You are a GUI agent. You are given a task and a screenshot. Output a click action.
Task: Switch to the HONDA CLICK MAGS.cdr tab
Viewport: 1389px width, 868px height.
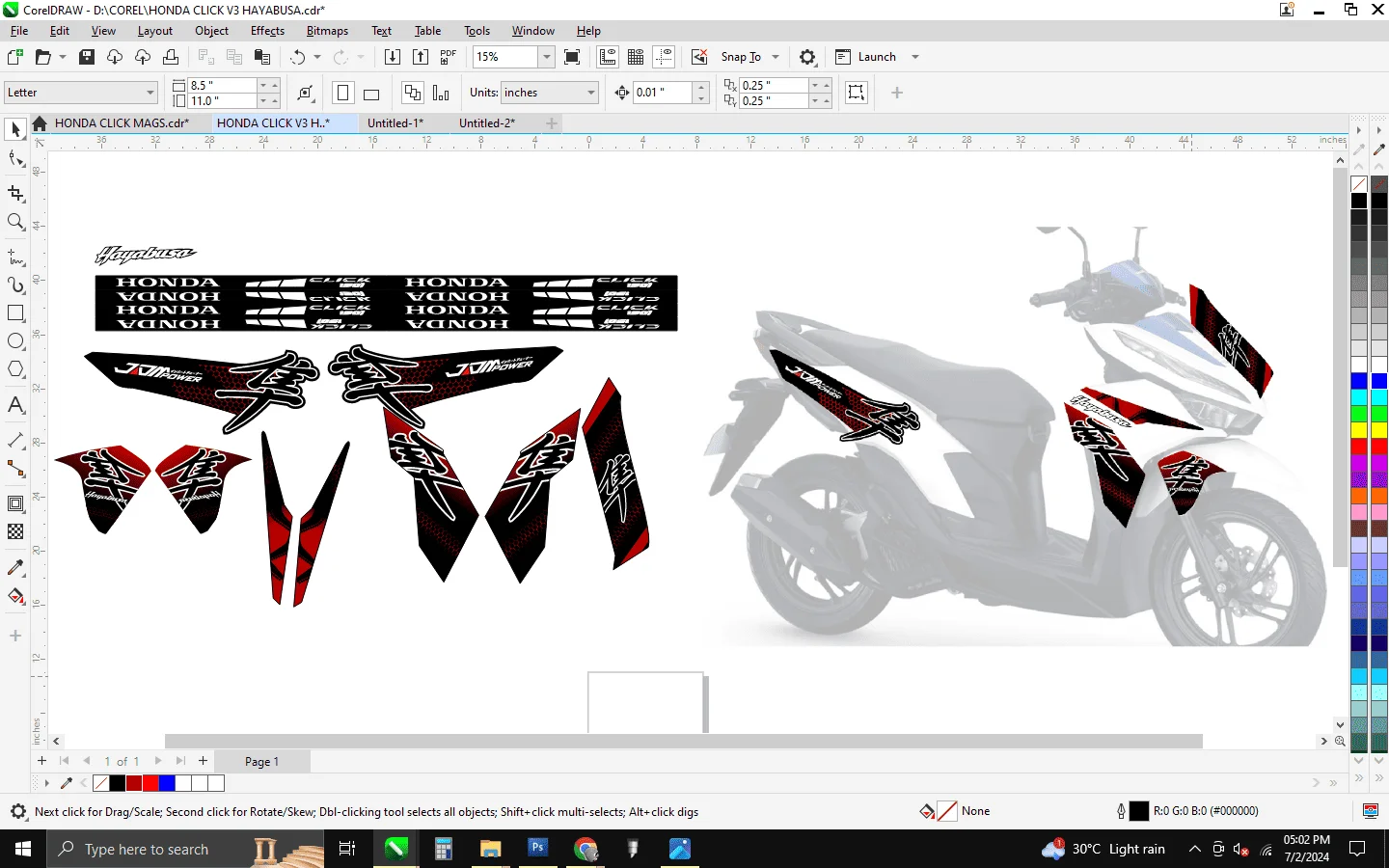122,123
